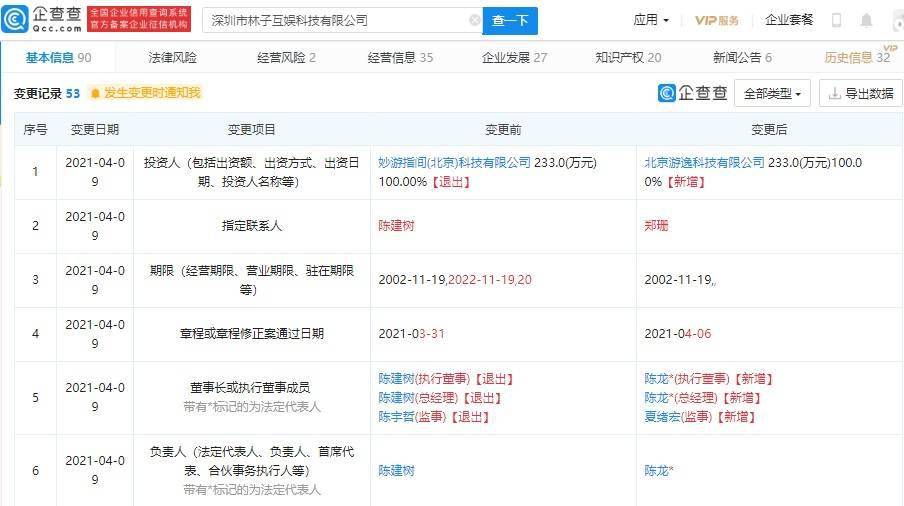The height and width of the screenshot is (506, 904).
Task: Switch to 企业发展 tab
Action: 514,58
